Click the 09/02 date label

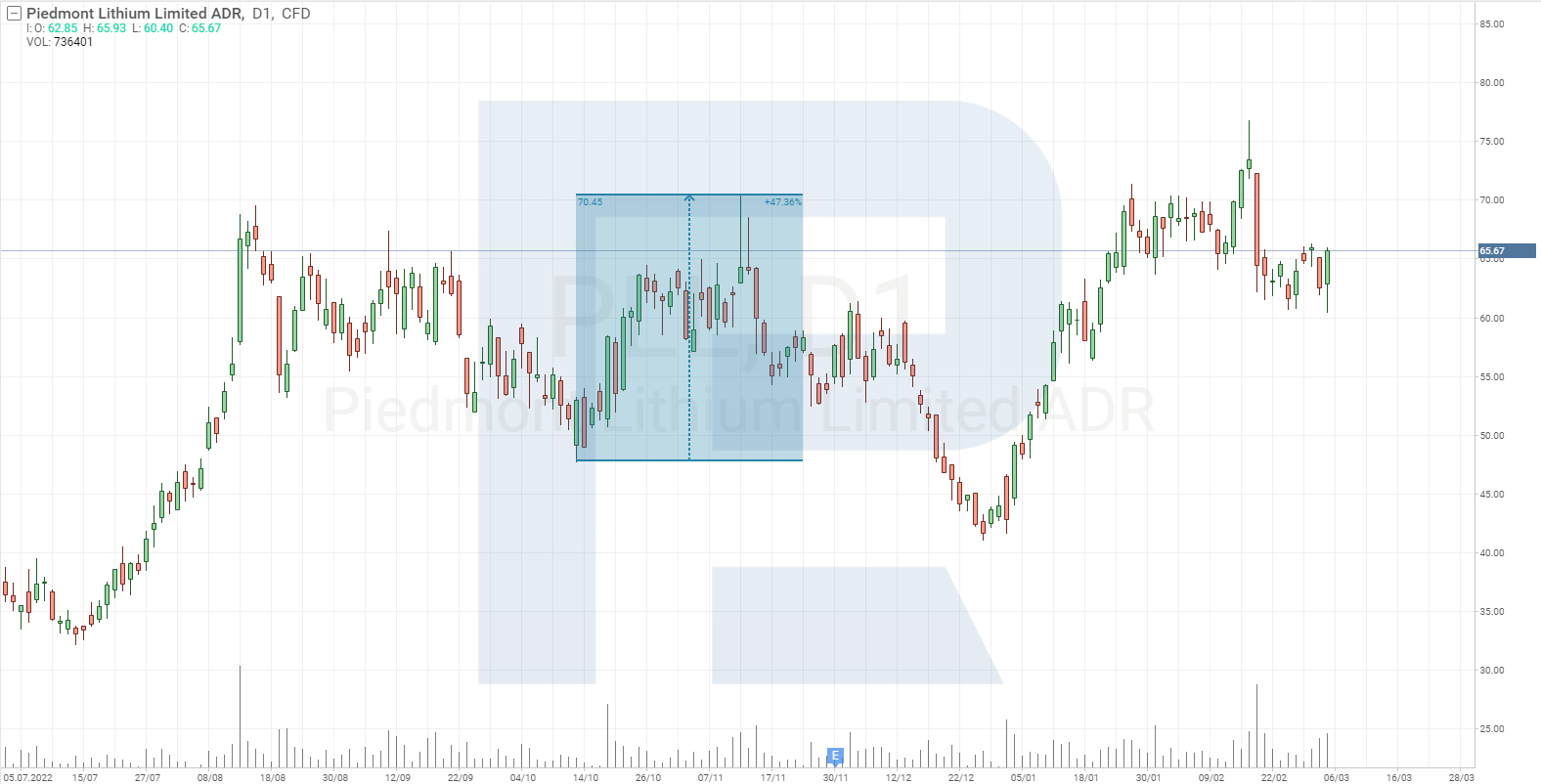click(1211, 778)
